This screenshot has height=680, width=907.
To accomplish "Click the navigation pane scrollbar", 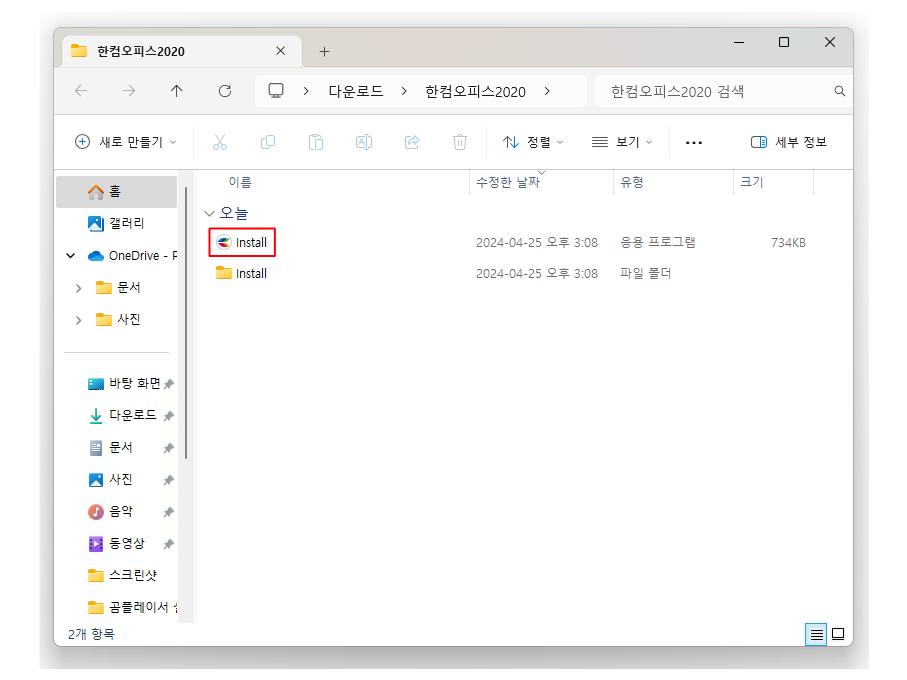I will (x=186, y=324).
